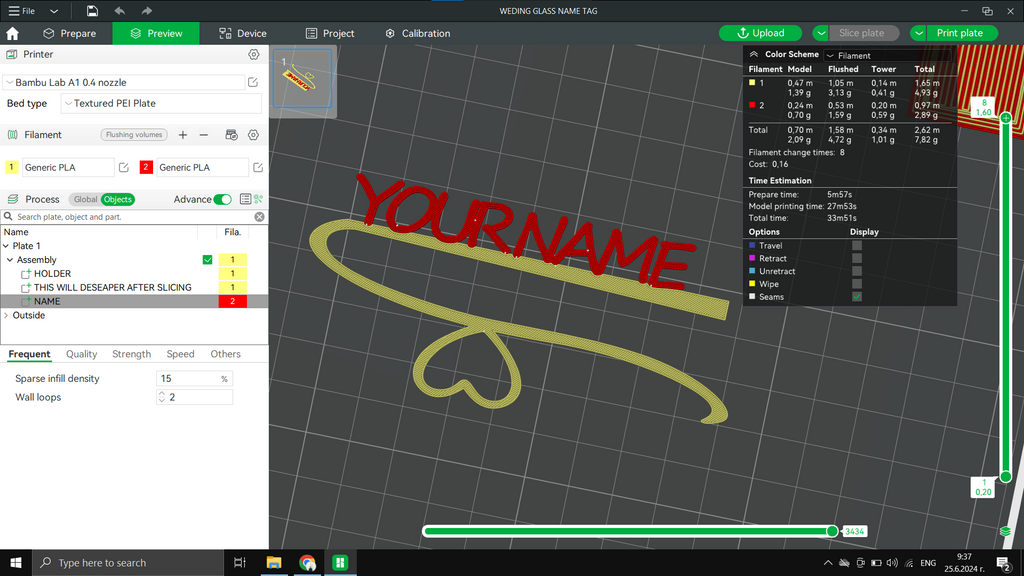This screenshot has width=1024, height=576.
Task: Switch process mode to Objects
Action: pyautogui.click(x=118, y=199)
